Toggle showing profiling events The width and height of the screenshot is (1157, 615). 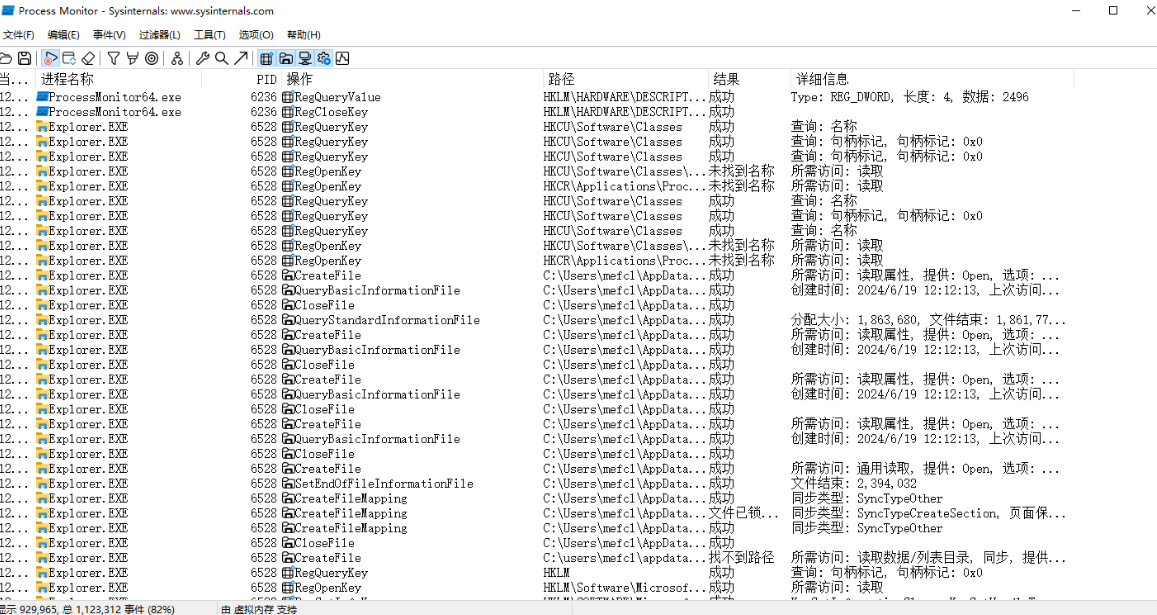342,58
